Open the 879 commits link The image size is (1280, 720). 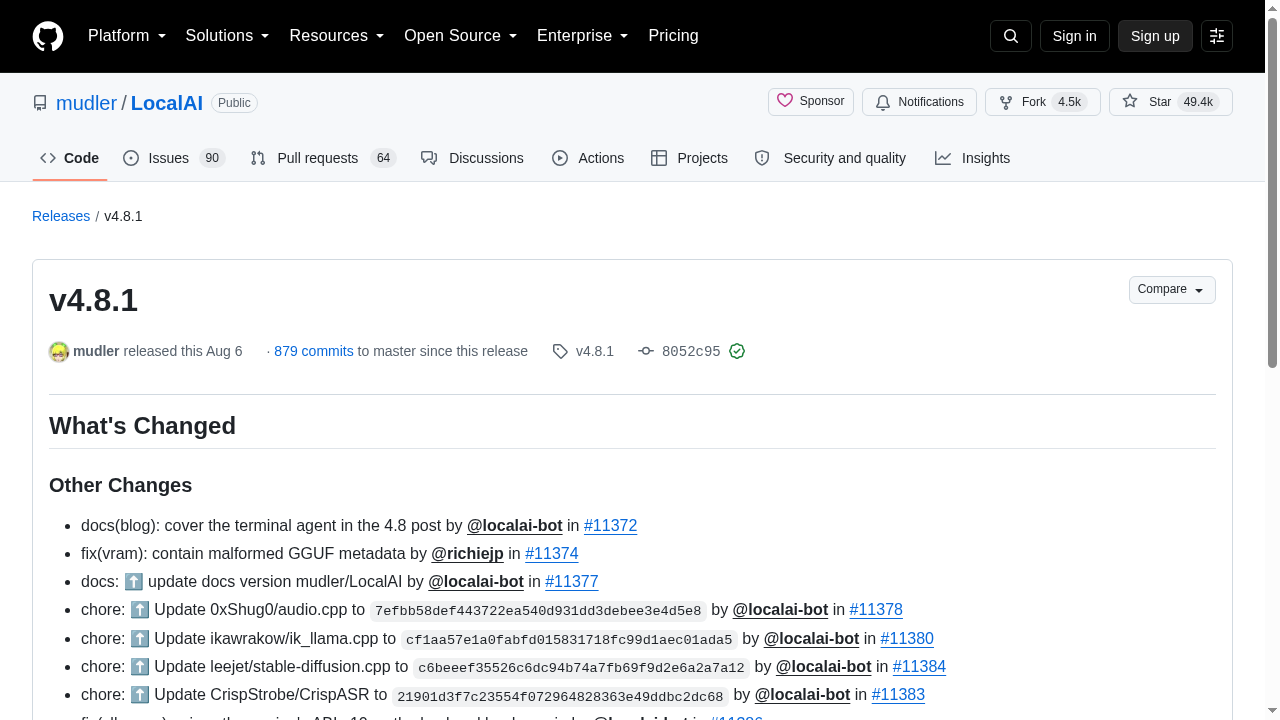[314, 351]
